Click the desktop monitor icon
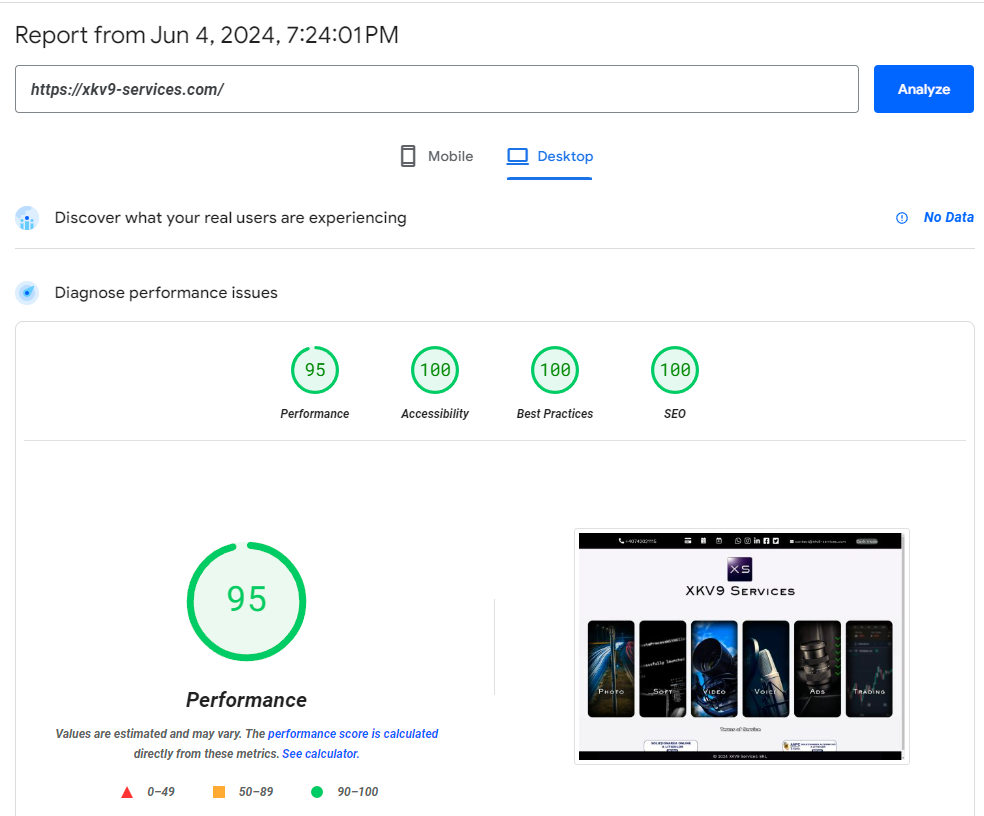 tap(517, 156)
